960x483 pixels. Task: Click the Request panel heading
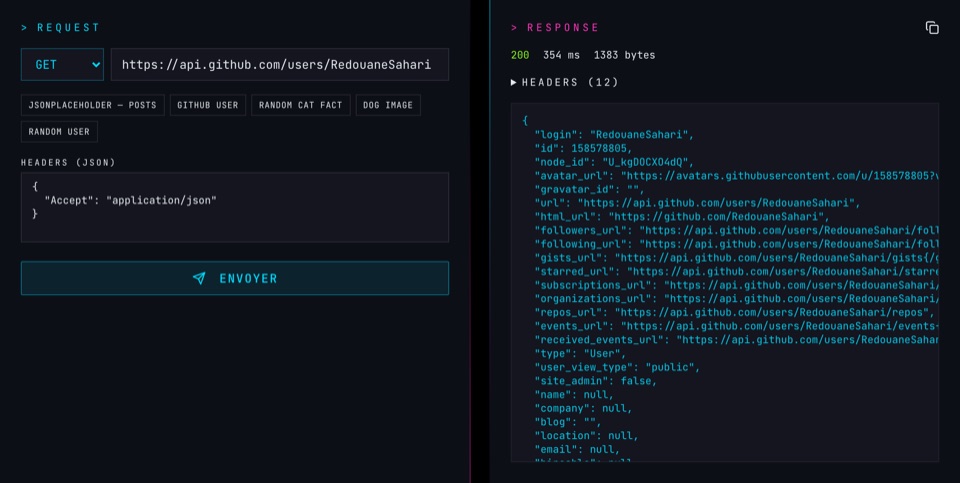(x=60, y=28)
